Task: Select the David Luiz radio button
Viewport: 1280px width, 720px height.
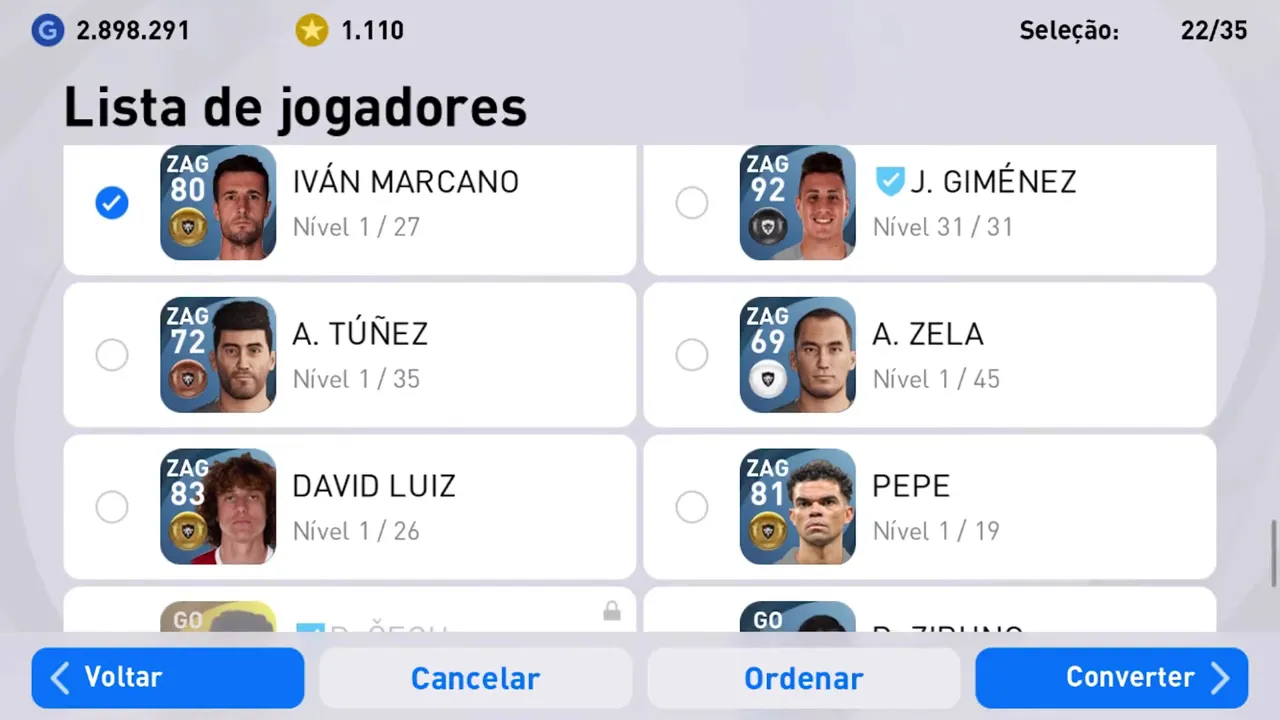Action: (x=112, y=507)
